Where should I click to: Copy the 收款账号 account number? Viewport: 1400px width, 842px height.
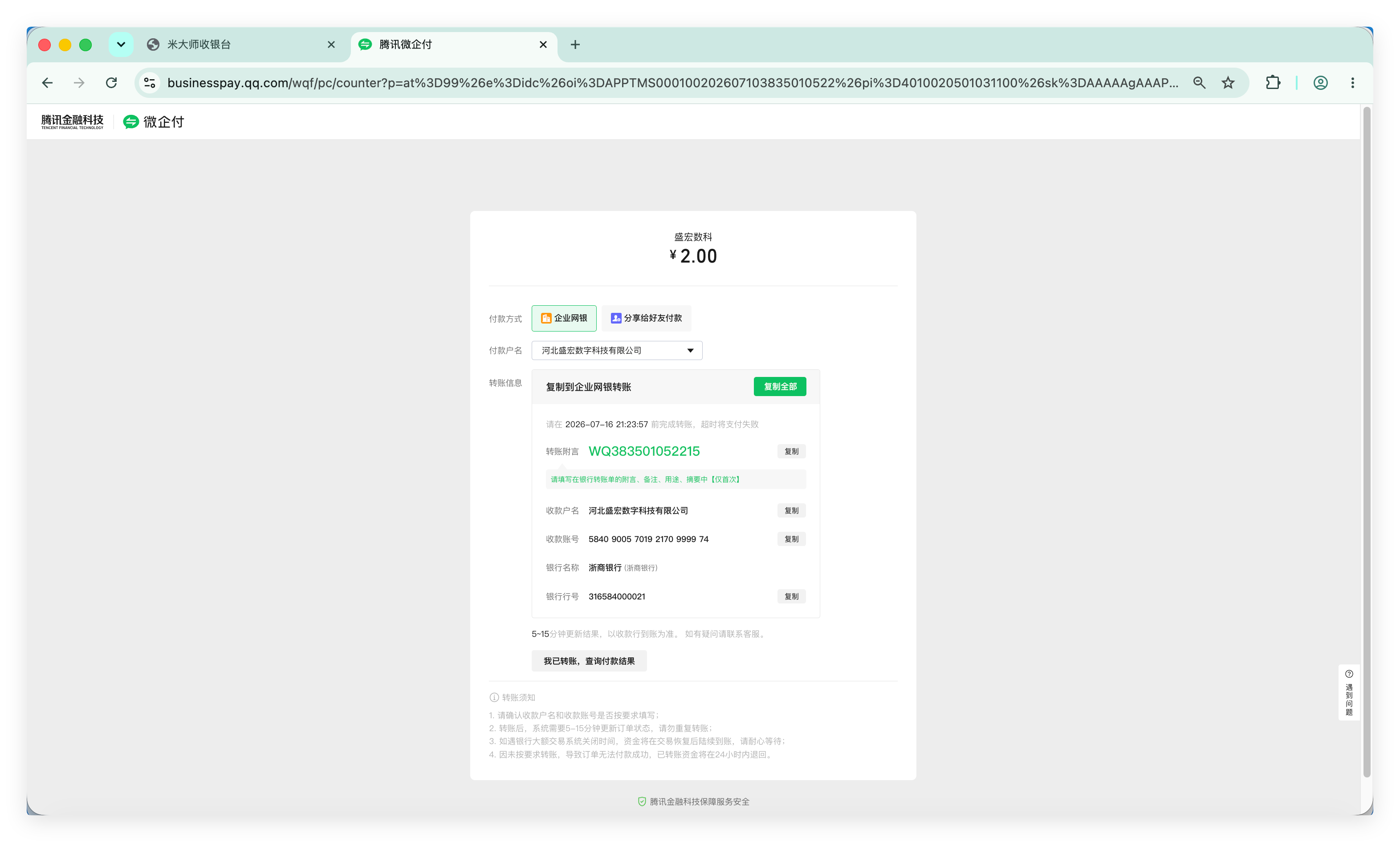791,539
